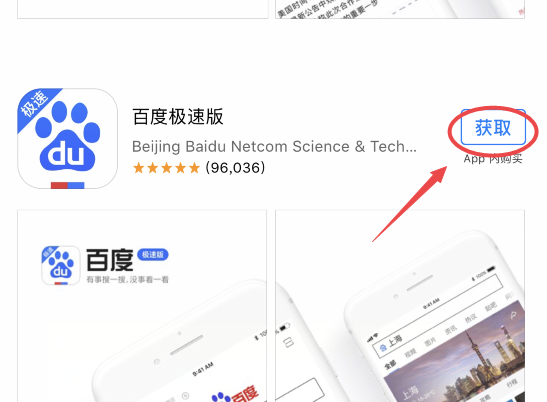Click the App 内购买 label under 获取

[493, 159]
